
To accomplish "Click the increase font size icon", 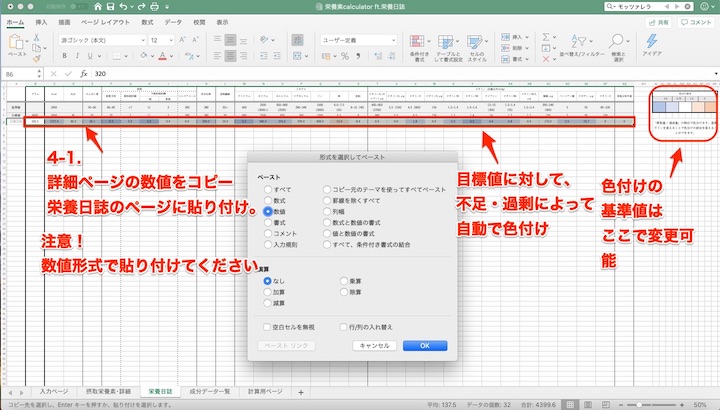I will coord(182,40).
